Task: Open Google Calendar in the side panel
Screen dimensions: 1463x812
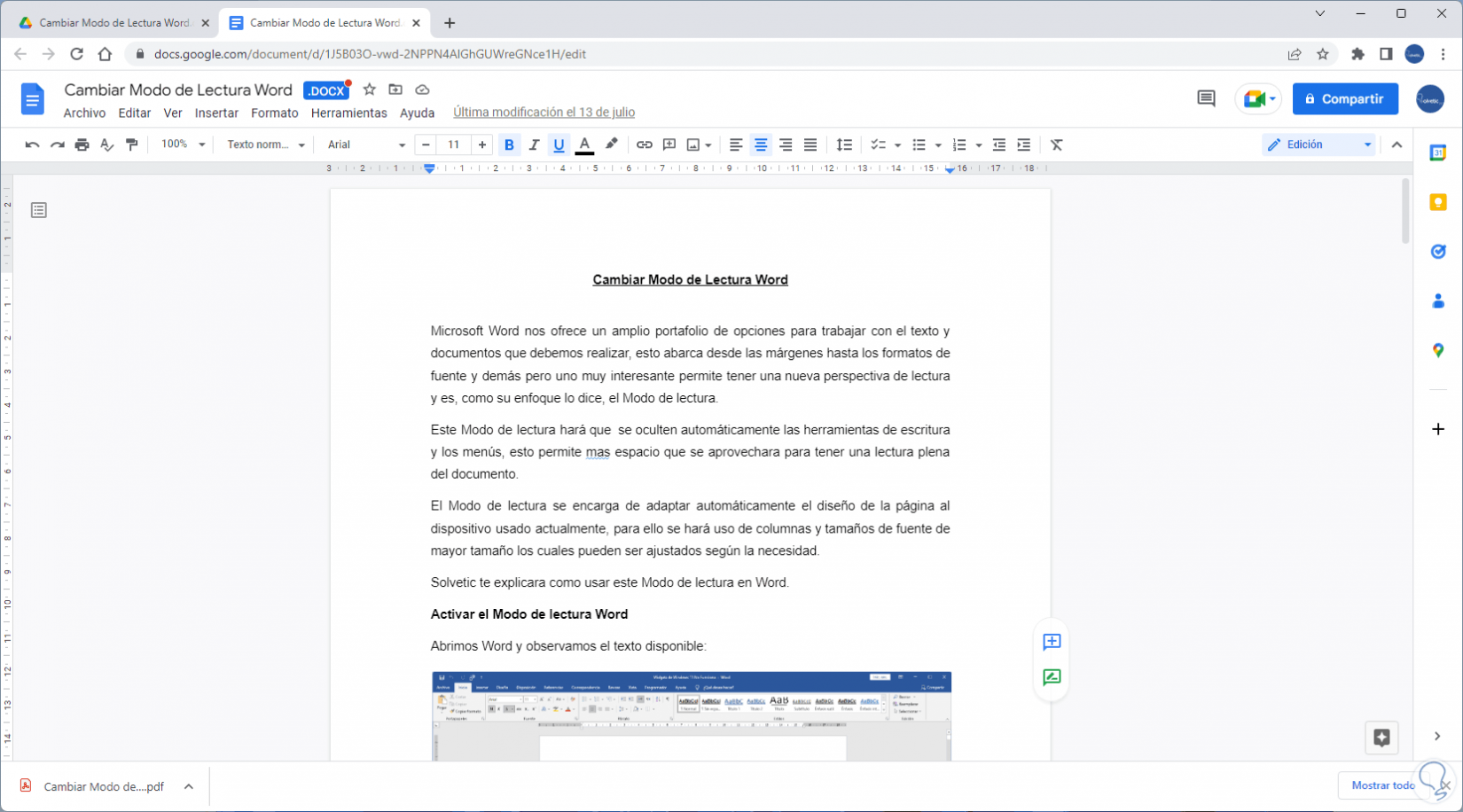Action: coord(1438,153)
